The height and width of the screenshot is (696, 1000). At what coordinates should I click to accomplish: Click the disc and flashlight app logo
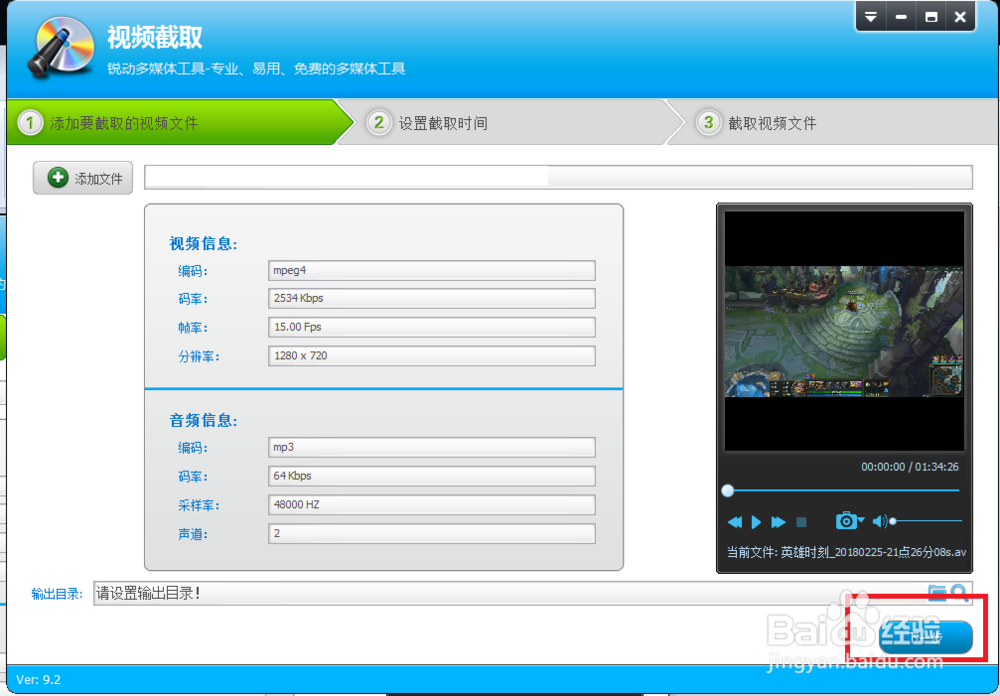coord(61,48)
